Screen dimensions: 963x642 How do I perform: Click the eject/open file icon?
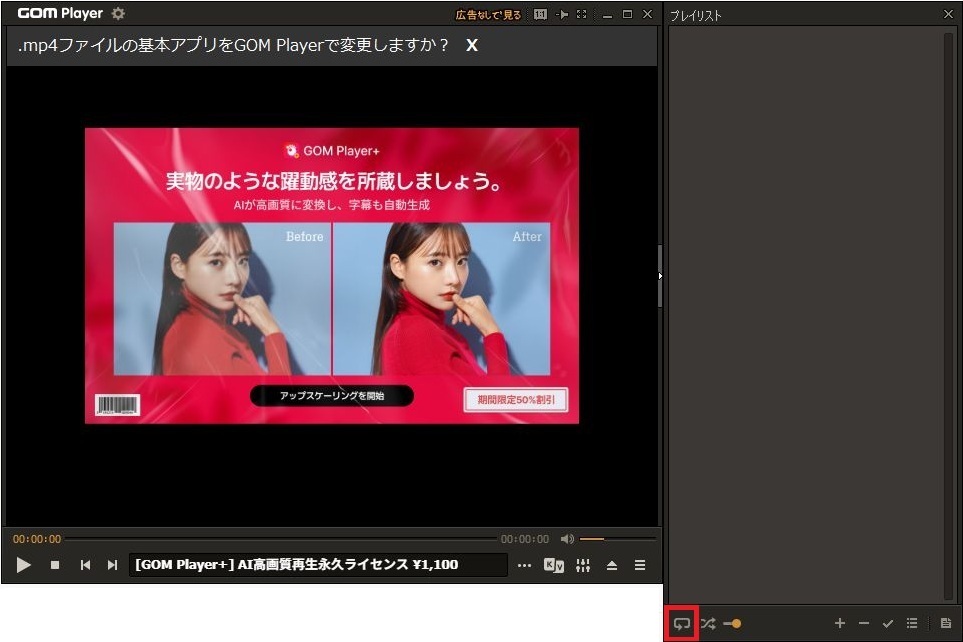(611, 565)
